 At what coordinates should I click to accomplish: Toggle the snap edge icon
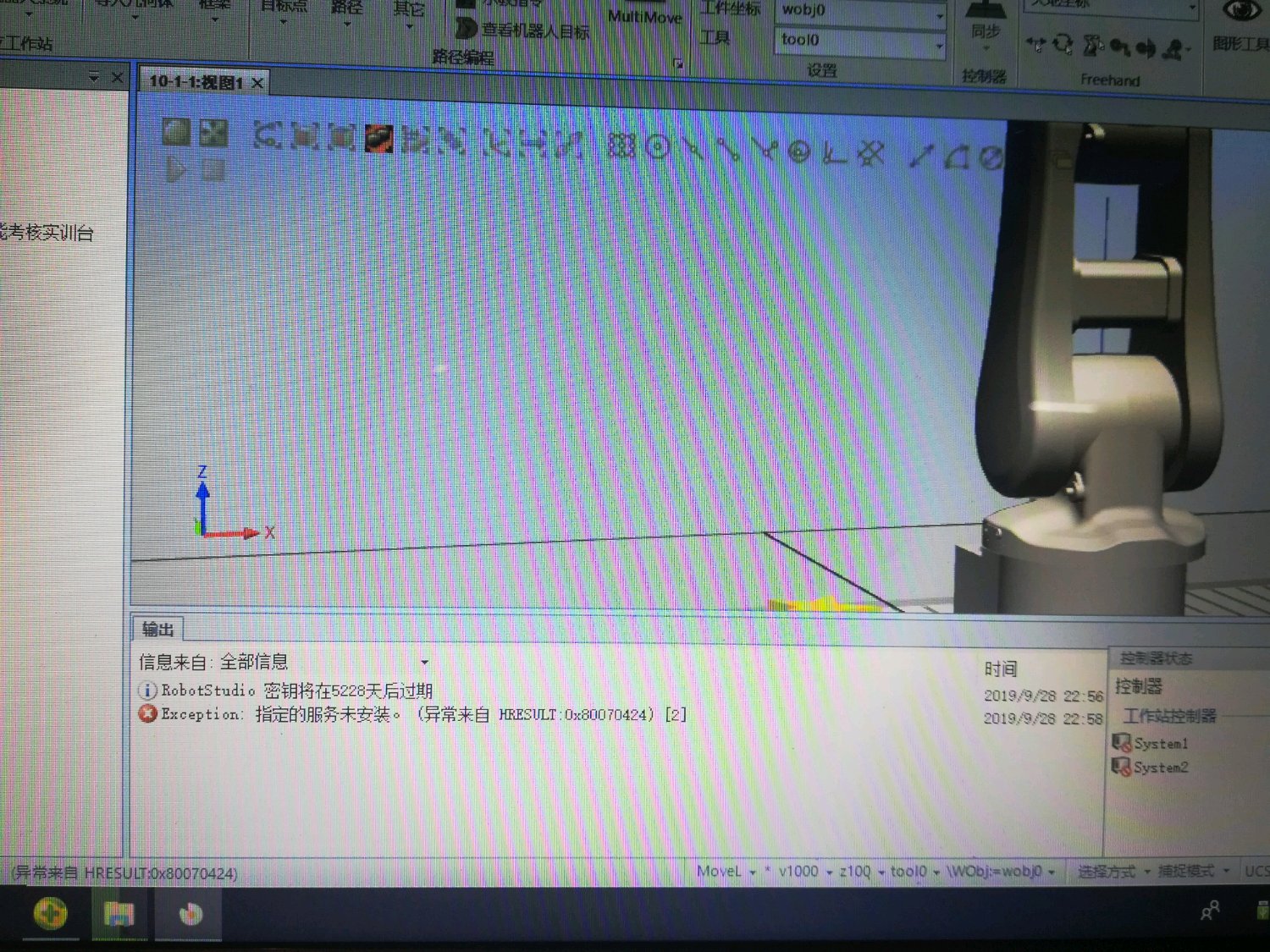click(x=765, y=151)
